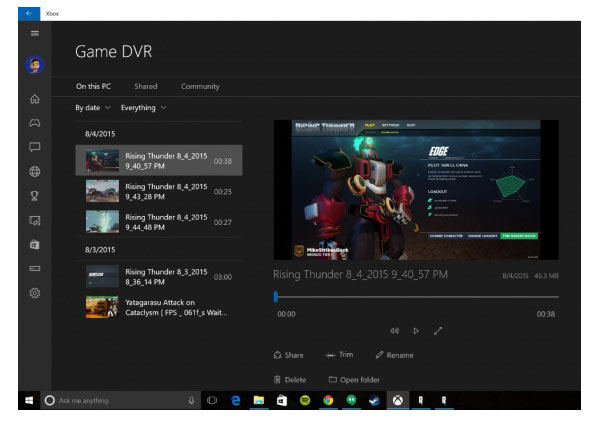Select clip Rising Thunder 9_44_48 PM
Viewport: 600px width, 422px height.
tap(159, 222)
